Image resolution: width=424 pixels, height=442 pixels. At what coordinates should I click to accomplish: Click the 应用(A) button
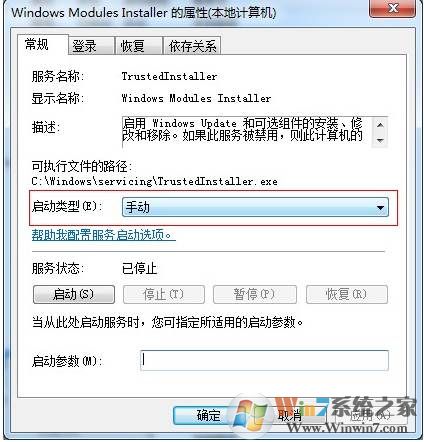pos(371,415)
